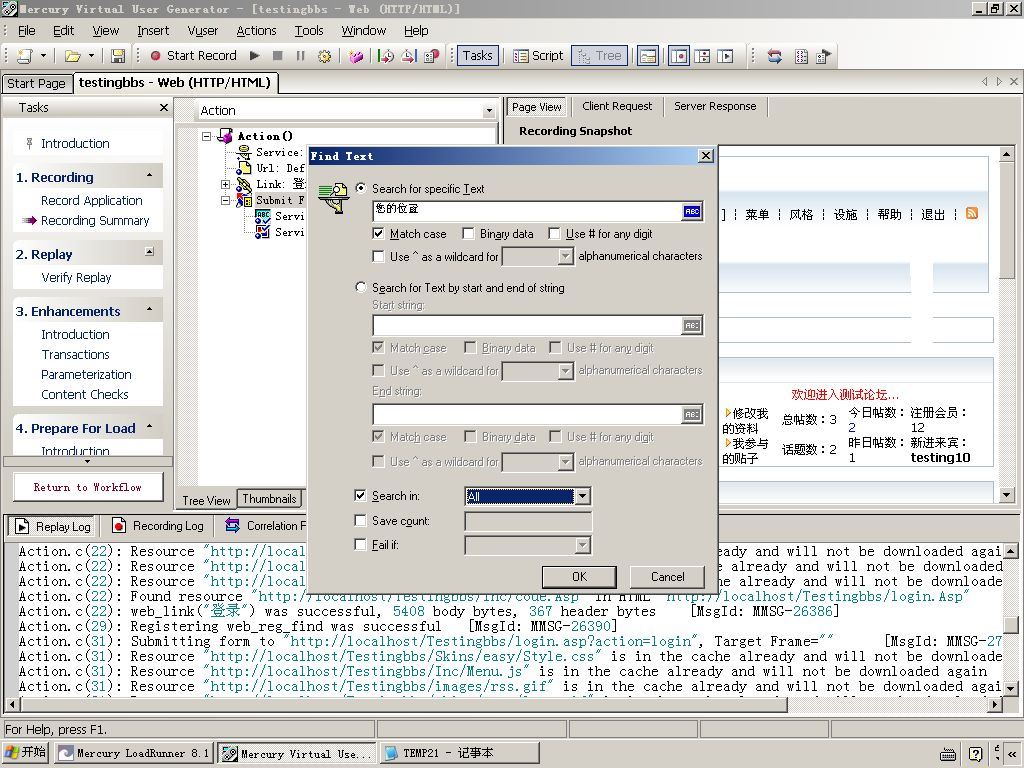The height and width of the screenshot is (768, 1024).
Task: Open the Vuser menu
Action: pos(202,31)
